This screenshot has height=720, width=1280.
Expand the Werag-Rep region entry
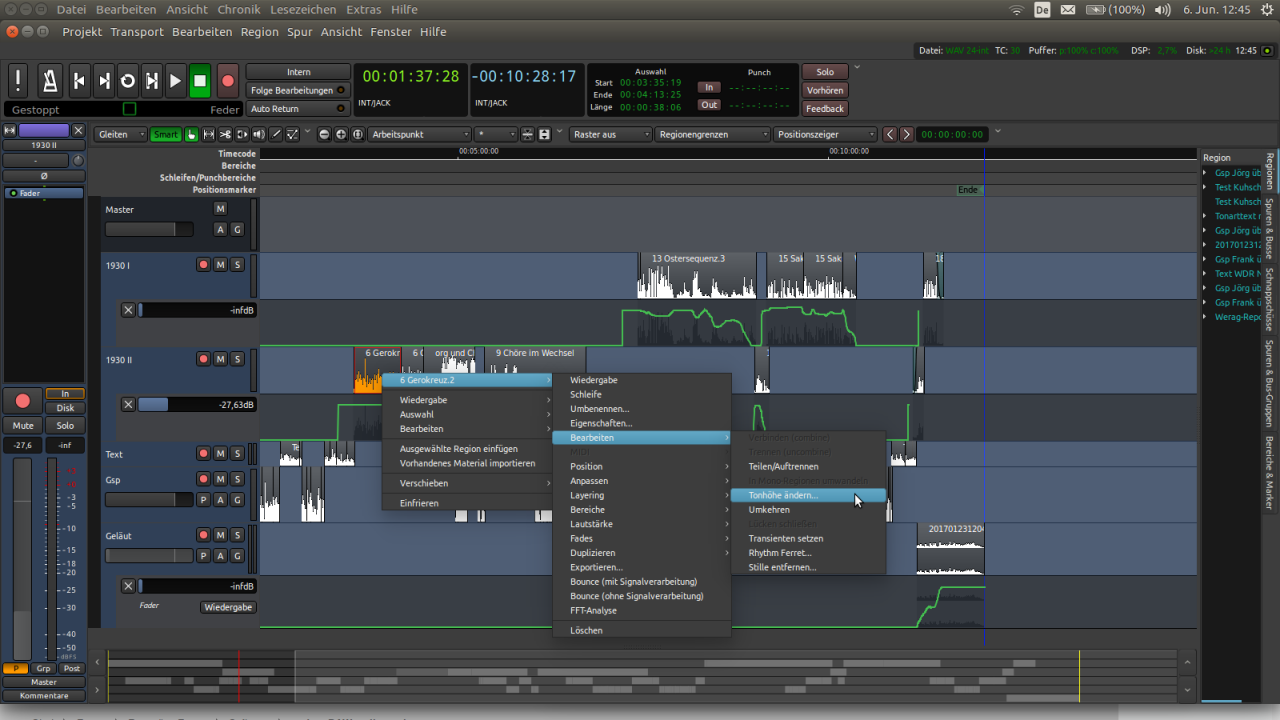click(x=1205, y=317)
